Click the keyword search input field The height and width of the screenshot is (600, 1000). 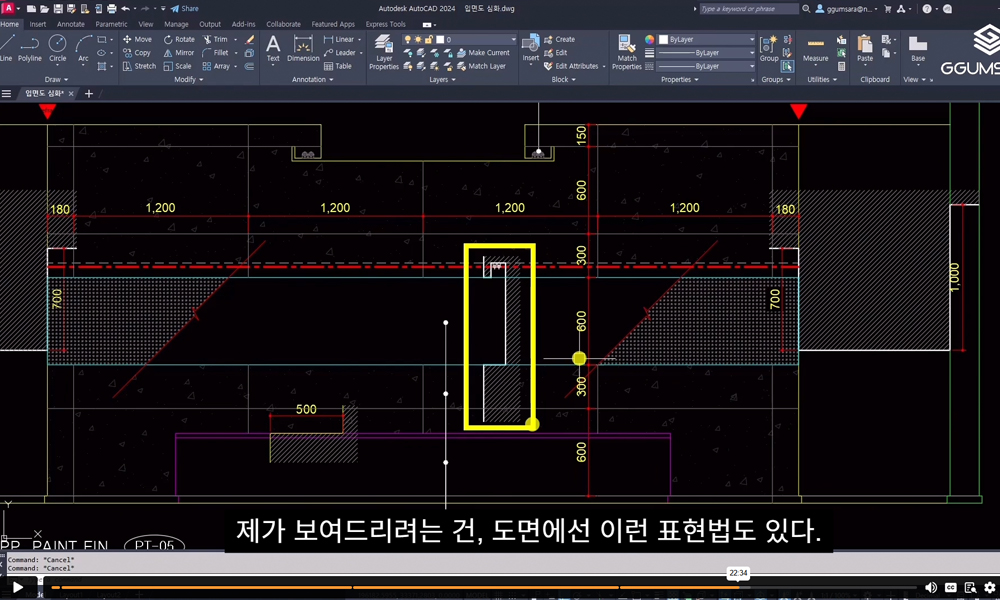coord(749,9)
